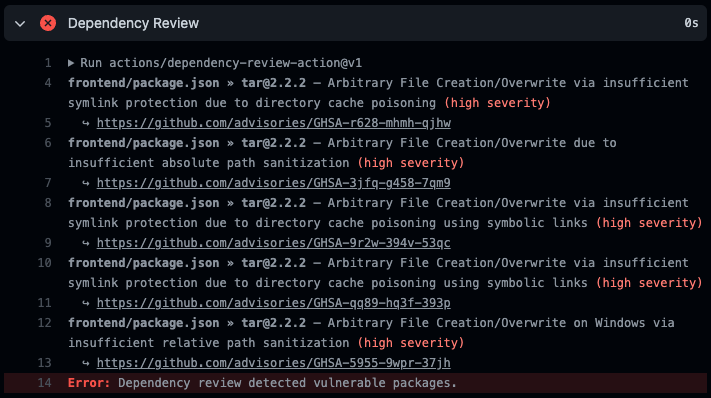Click the high severity label on line 12
Screen dimensions: 711x398
point(411,343)
